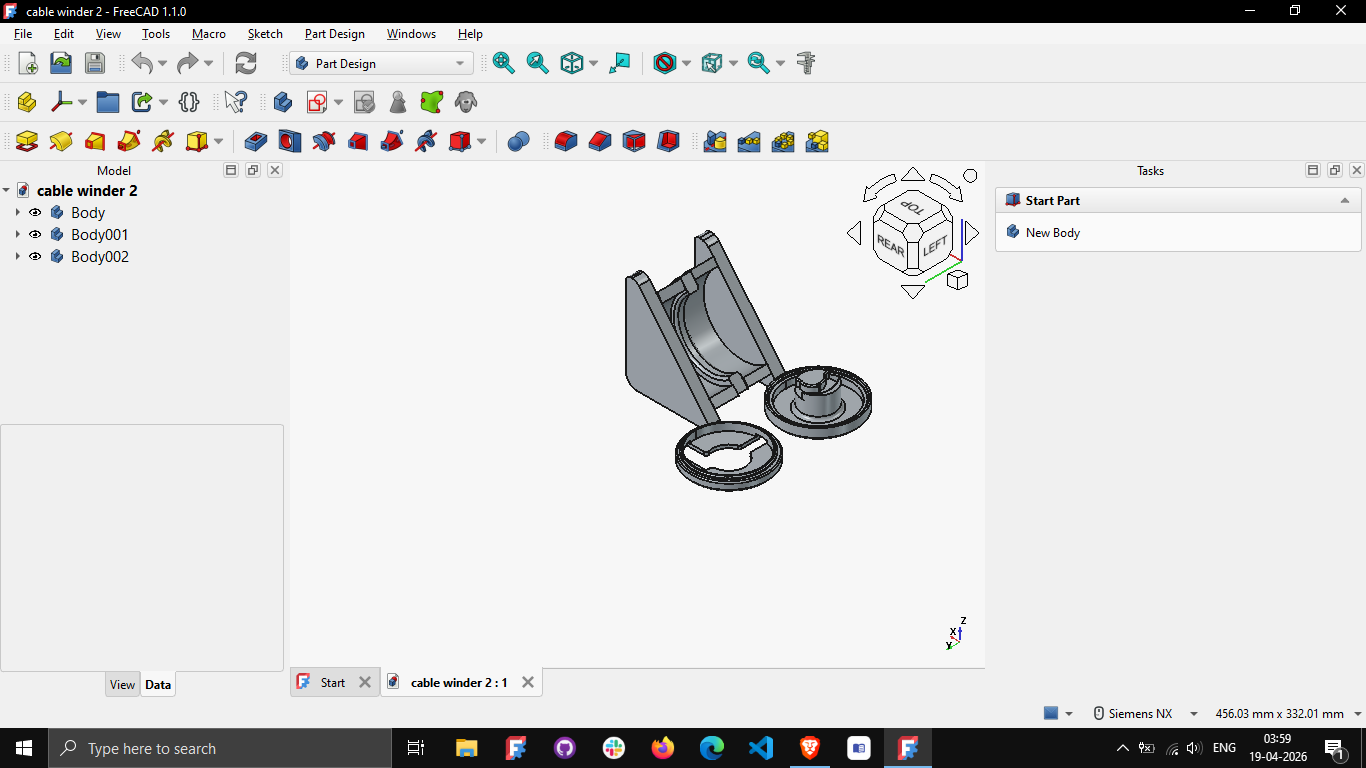Image resolution: width=1366 pixels, height=768 pixels.
Task: Create a Mirrored pattern feature
Action: tap(715, 141)
